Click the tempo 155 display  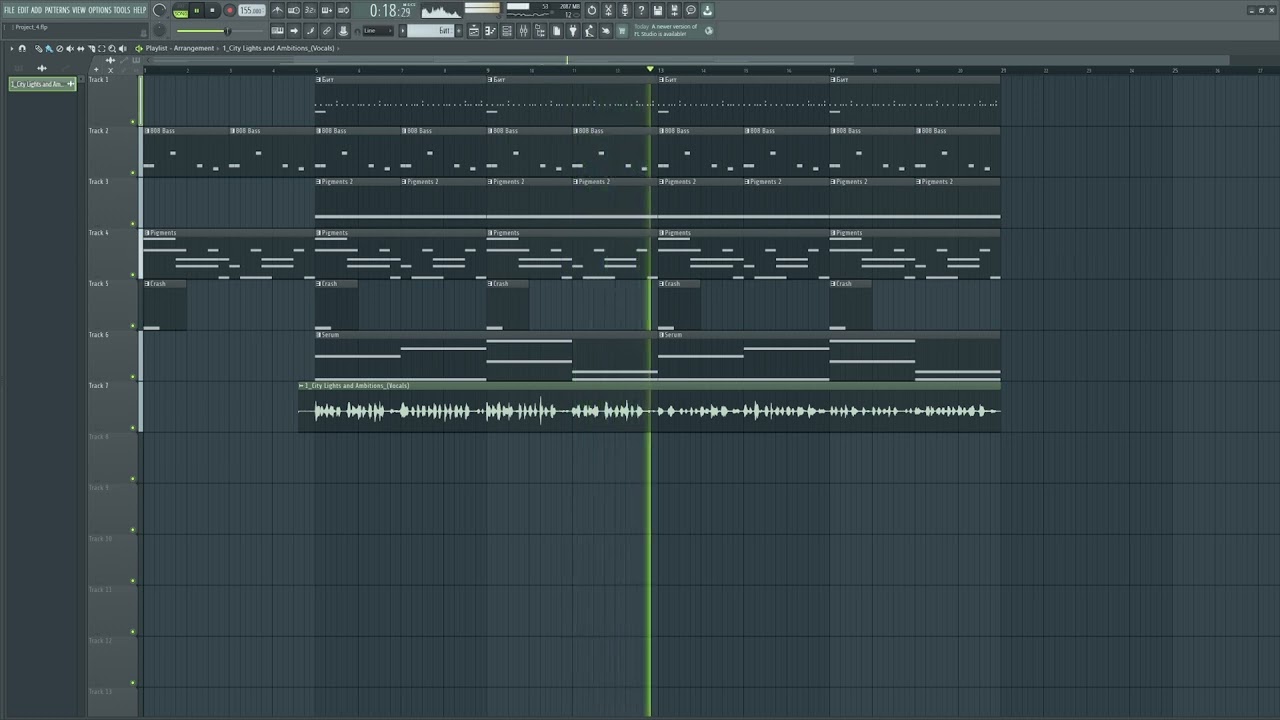252,10
